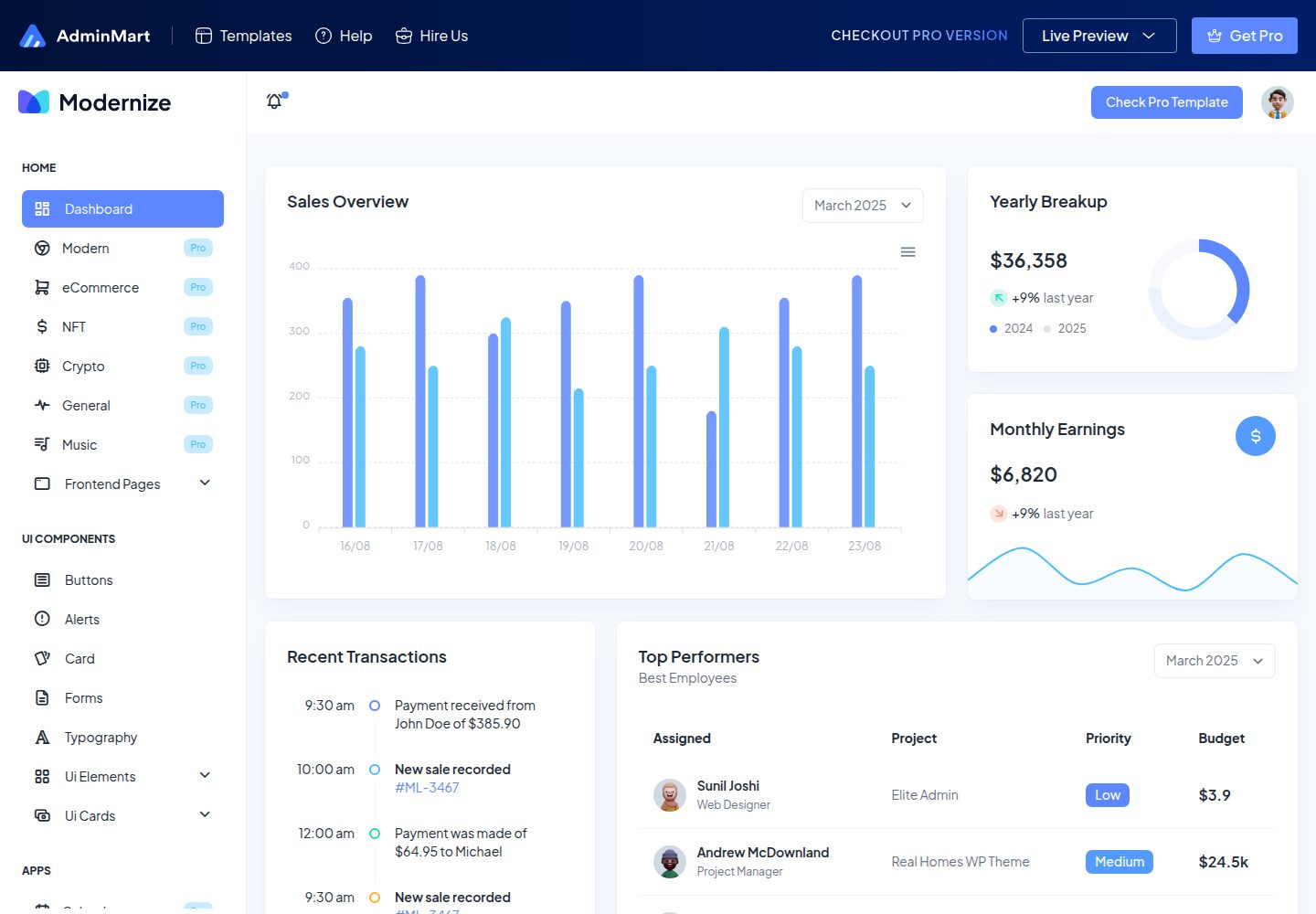1316x914 pixels.
Task: Open the chart hamburger menu icon
Action: click(x=907, y=251)
